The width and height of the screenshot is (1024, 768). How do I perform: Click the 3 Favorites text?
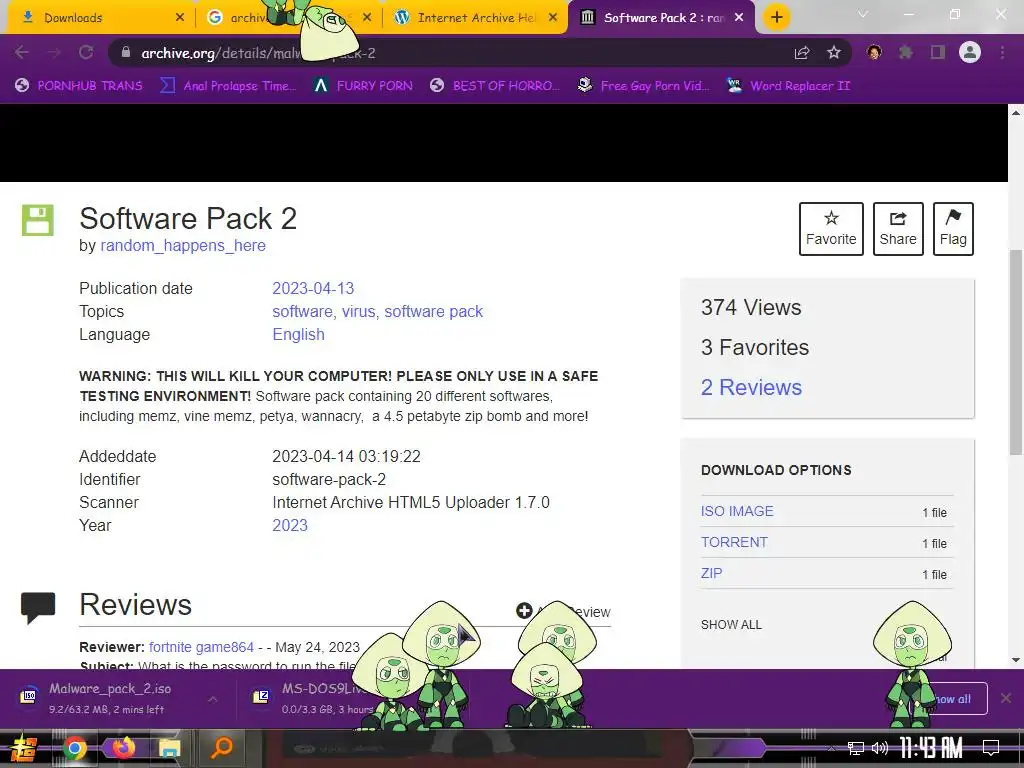tap(755, 347)
